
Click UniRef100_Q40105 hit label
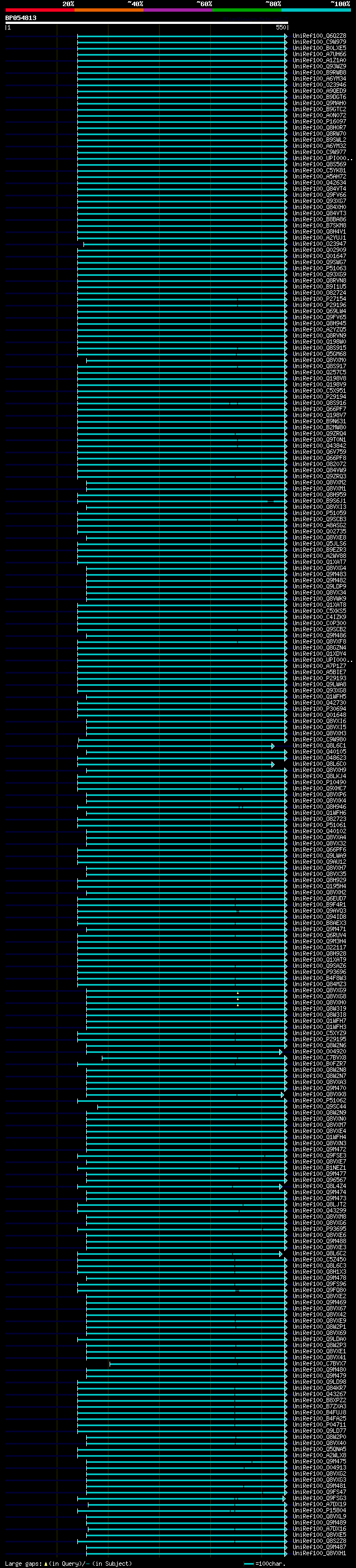click(x=319, y=752)
